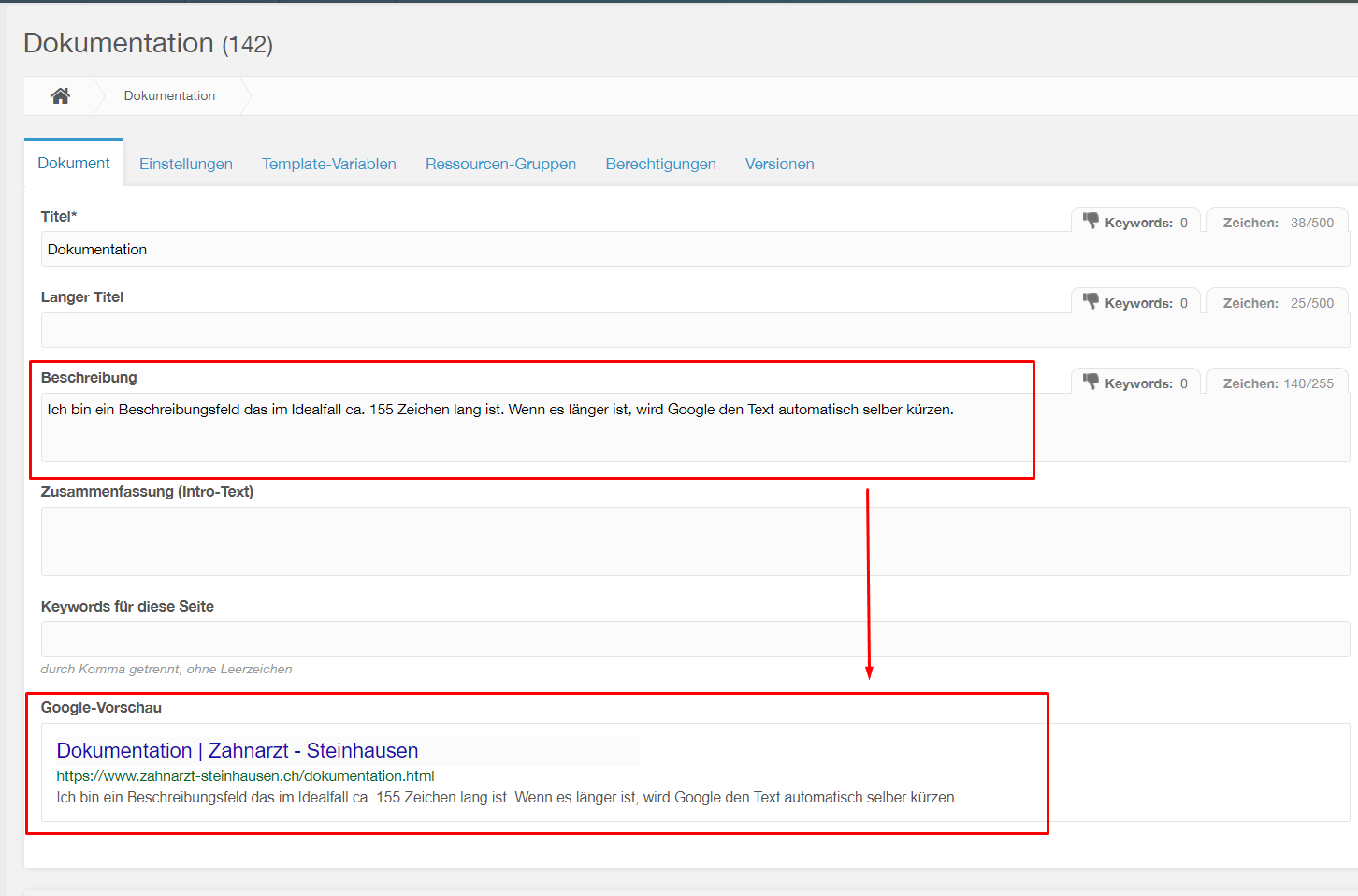Click the Zeichen 25/500 counter for Langer Titel
This screenshot has height=896, width=1358.
point(1278,303)
